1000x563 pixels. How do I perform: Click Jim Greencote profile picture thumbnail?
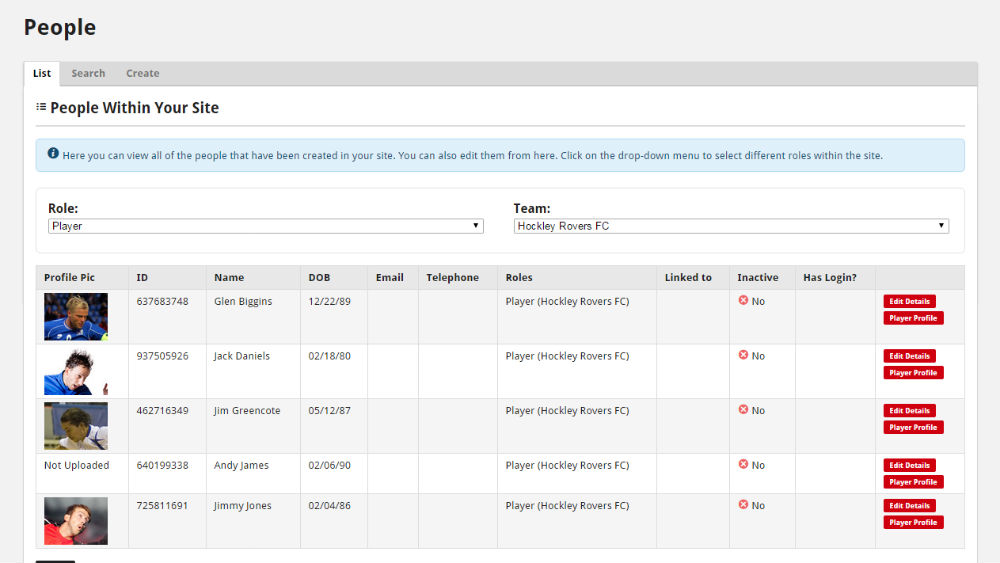(x=76, y=426)
